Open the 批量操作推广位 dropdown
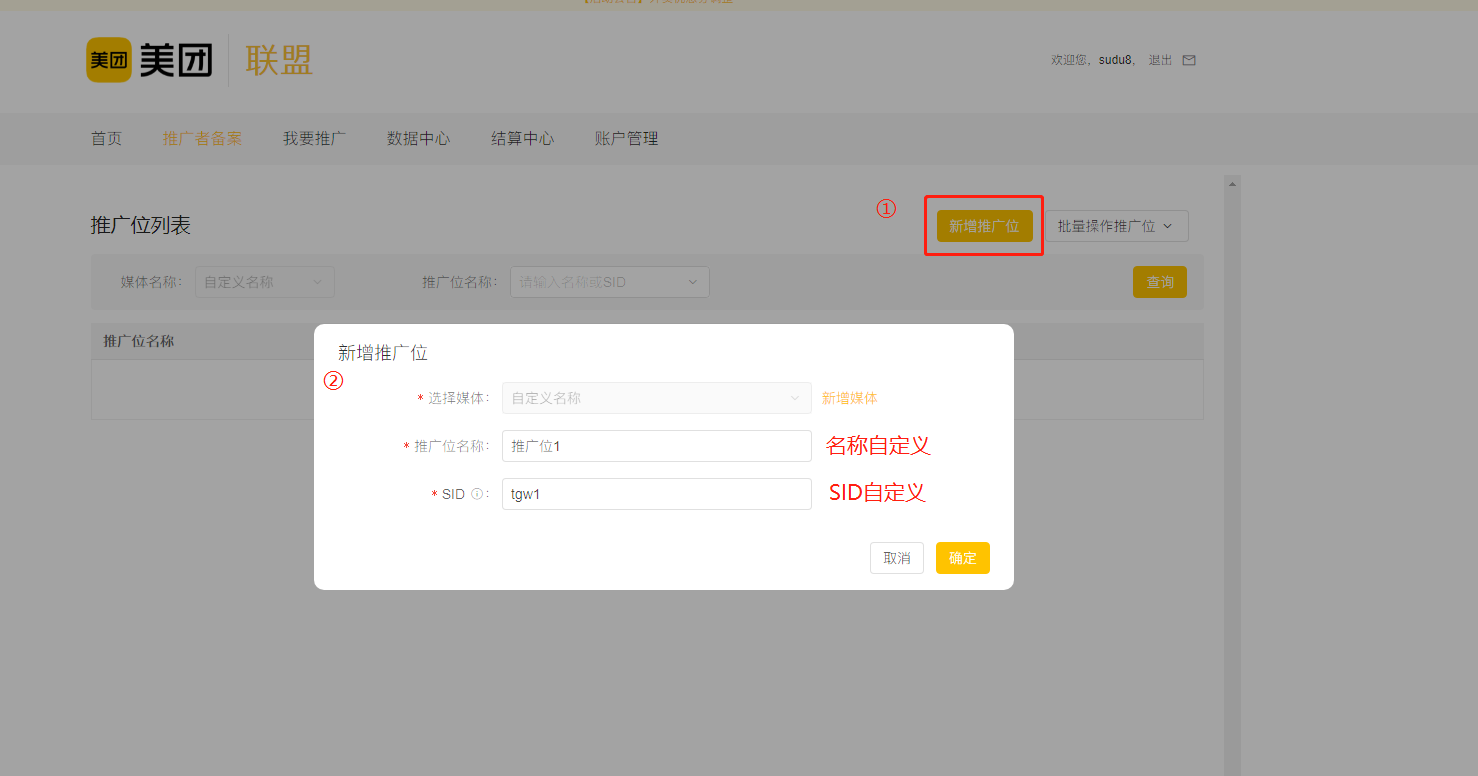The image size is (1478, 776). click(1116, 226)
